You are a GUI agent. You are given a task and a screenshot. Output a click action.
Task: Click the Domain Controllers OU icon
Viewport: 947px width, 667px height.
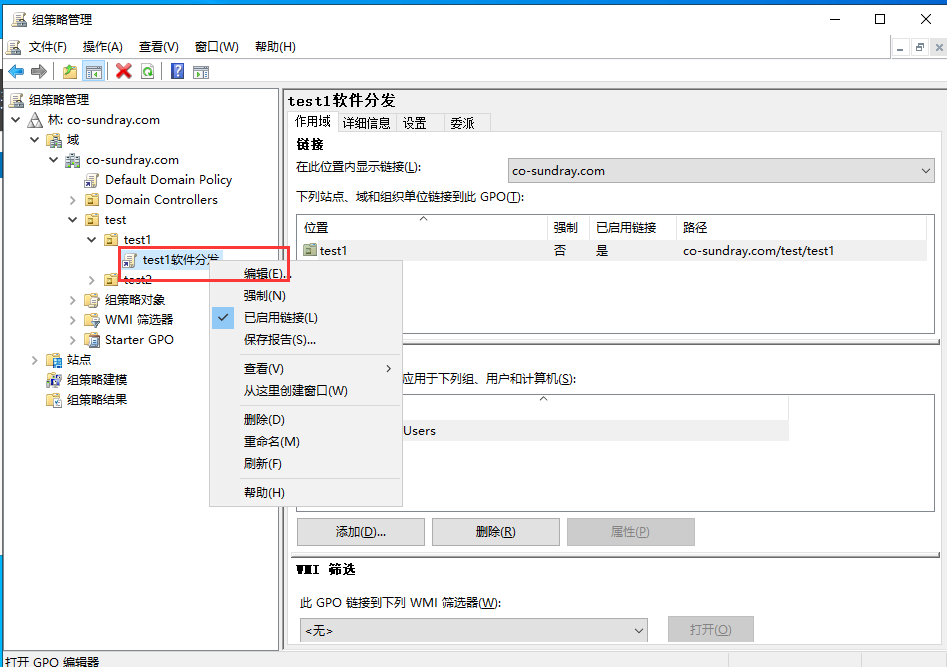click(x=92, y=200)
